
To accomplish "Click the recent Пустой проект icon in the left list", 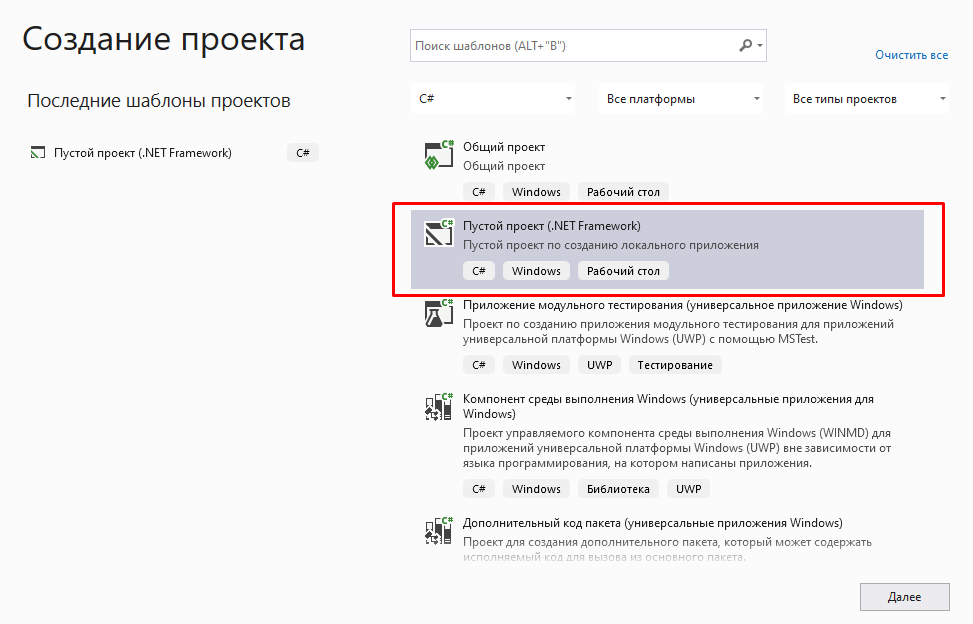I will tap(38, 153).
